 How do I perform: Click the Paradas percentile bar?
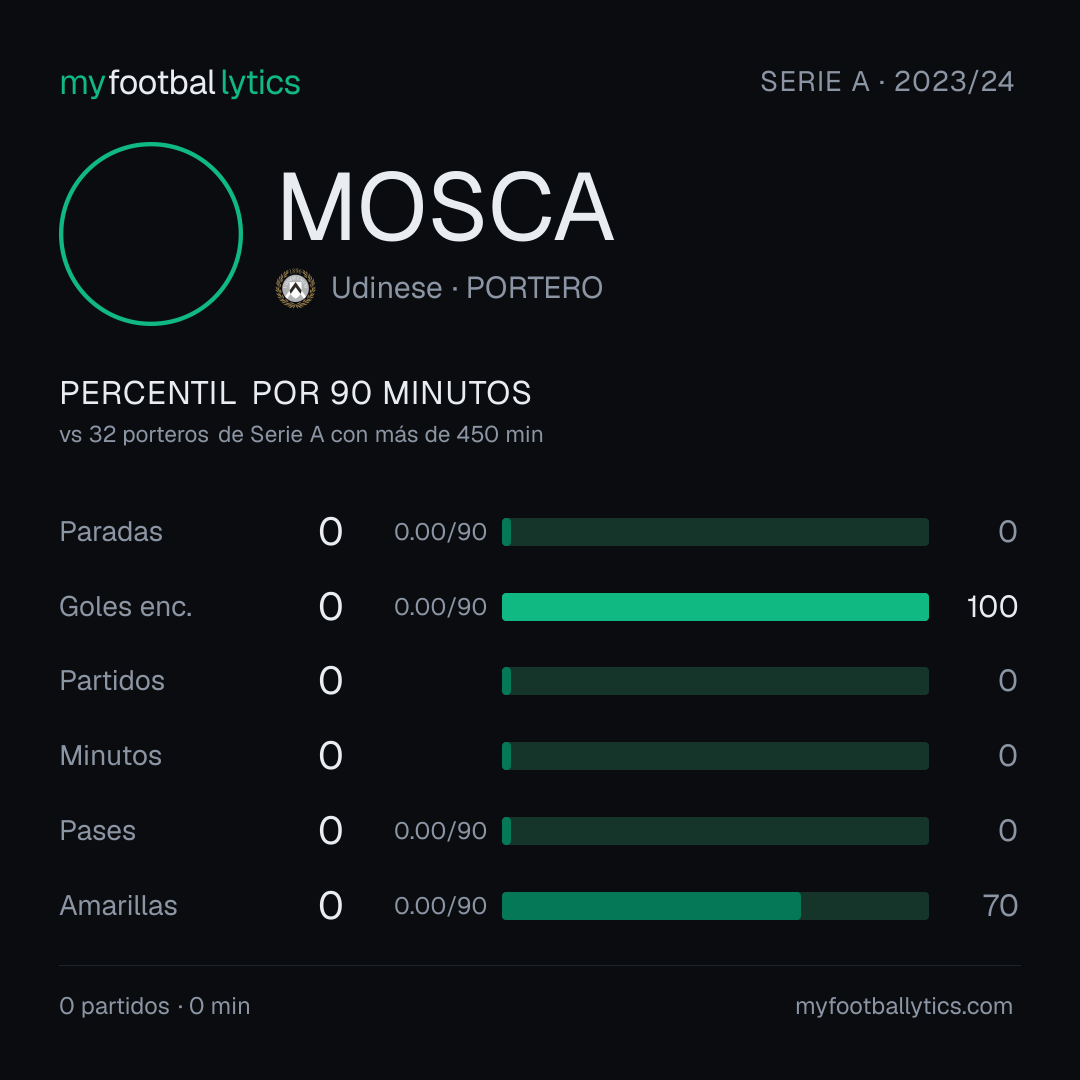(x=715, y=532)
